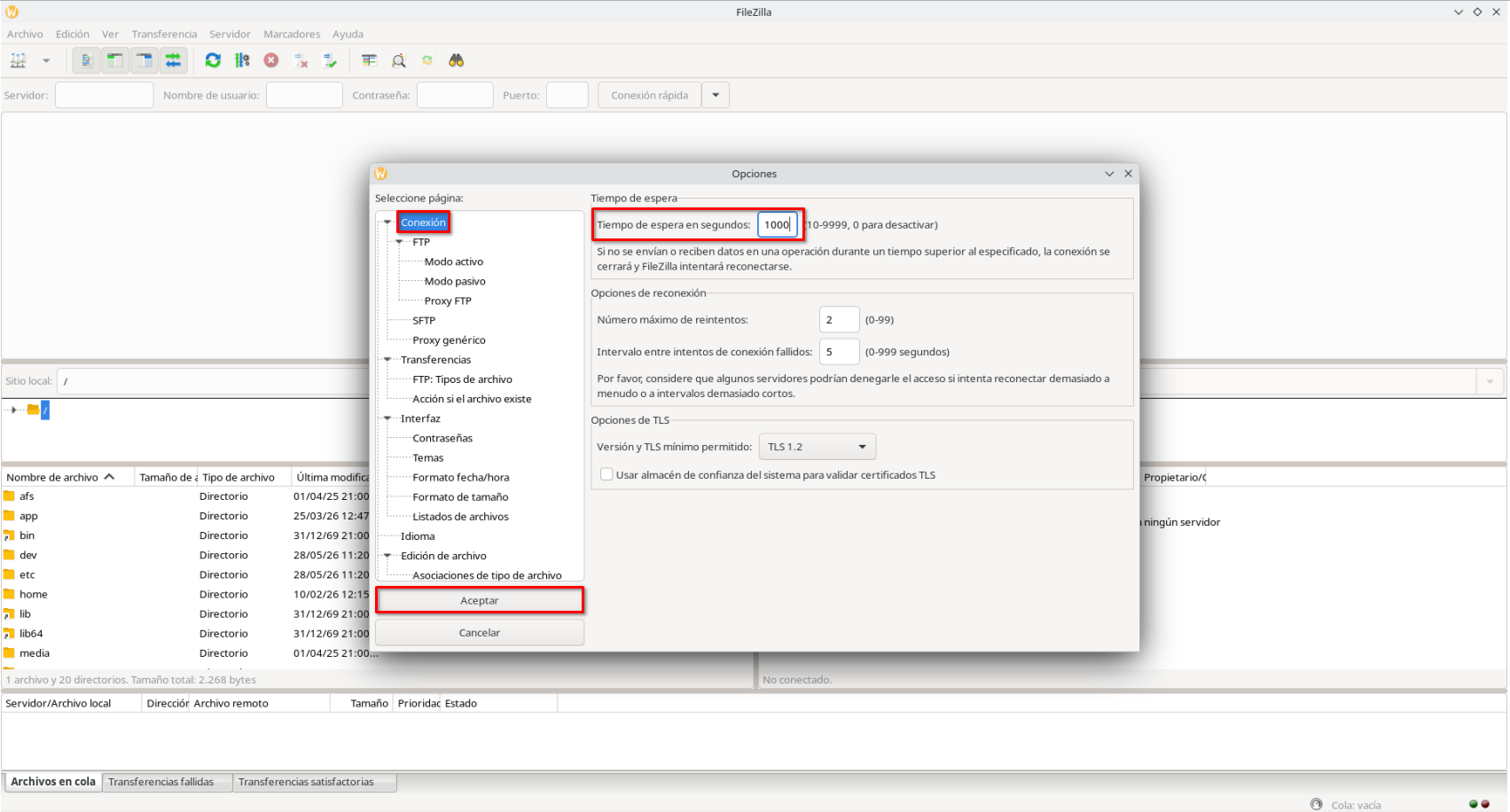This screenshot has width=1510, height=812.
Task: Open the Archivo menu
Action: click(x=25, y=35)
